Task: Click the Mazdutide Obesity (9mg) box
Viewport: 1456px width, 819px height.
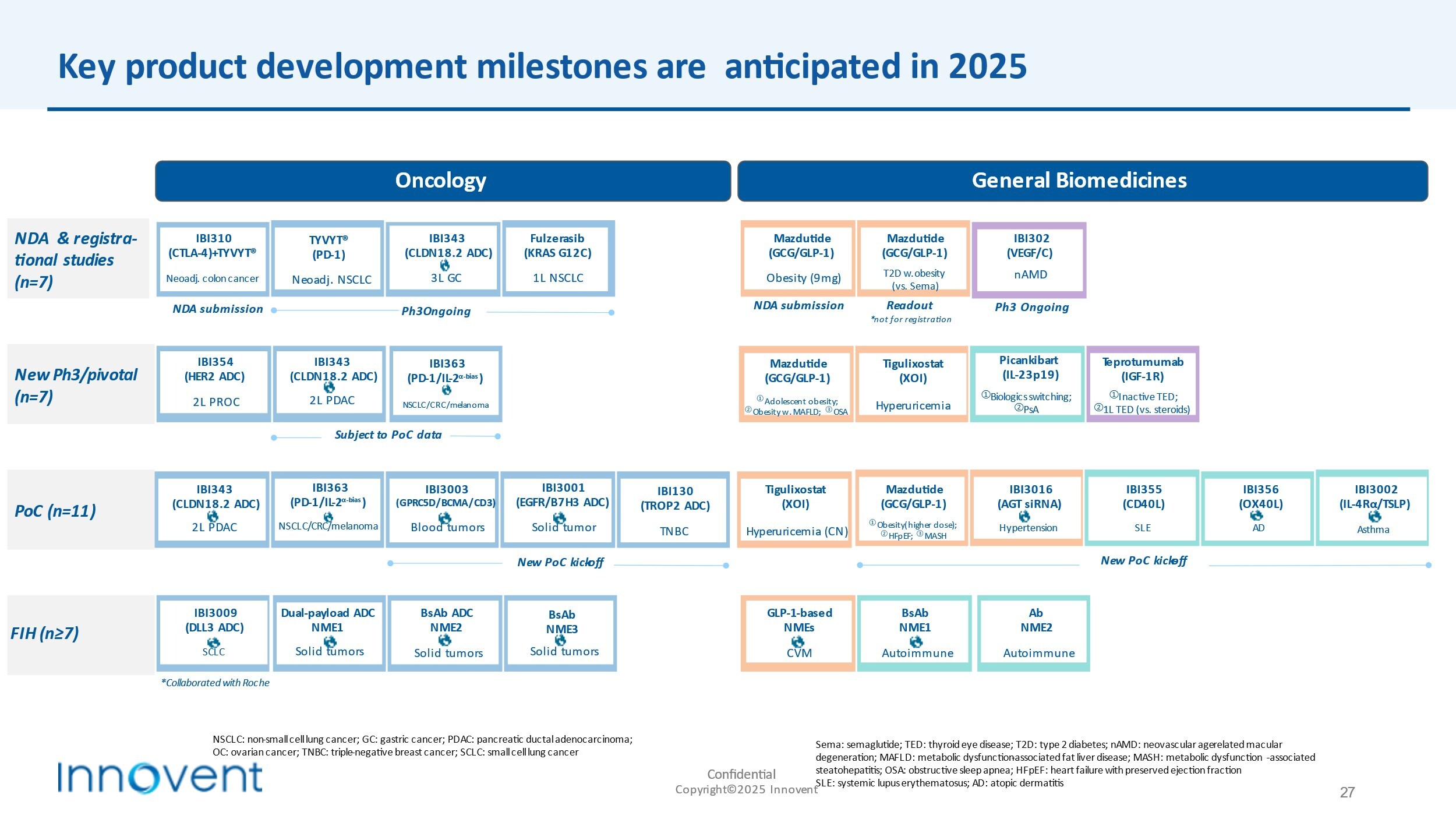Action: pyautogui.click(x=802, y=259)
